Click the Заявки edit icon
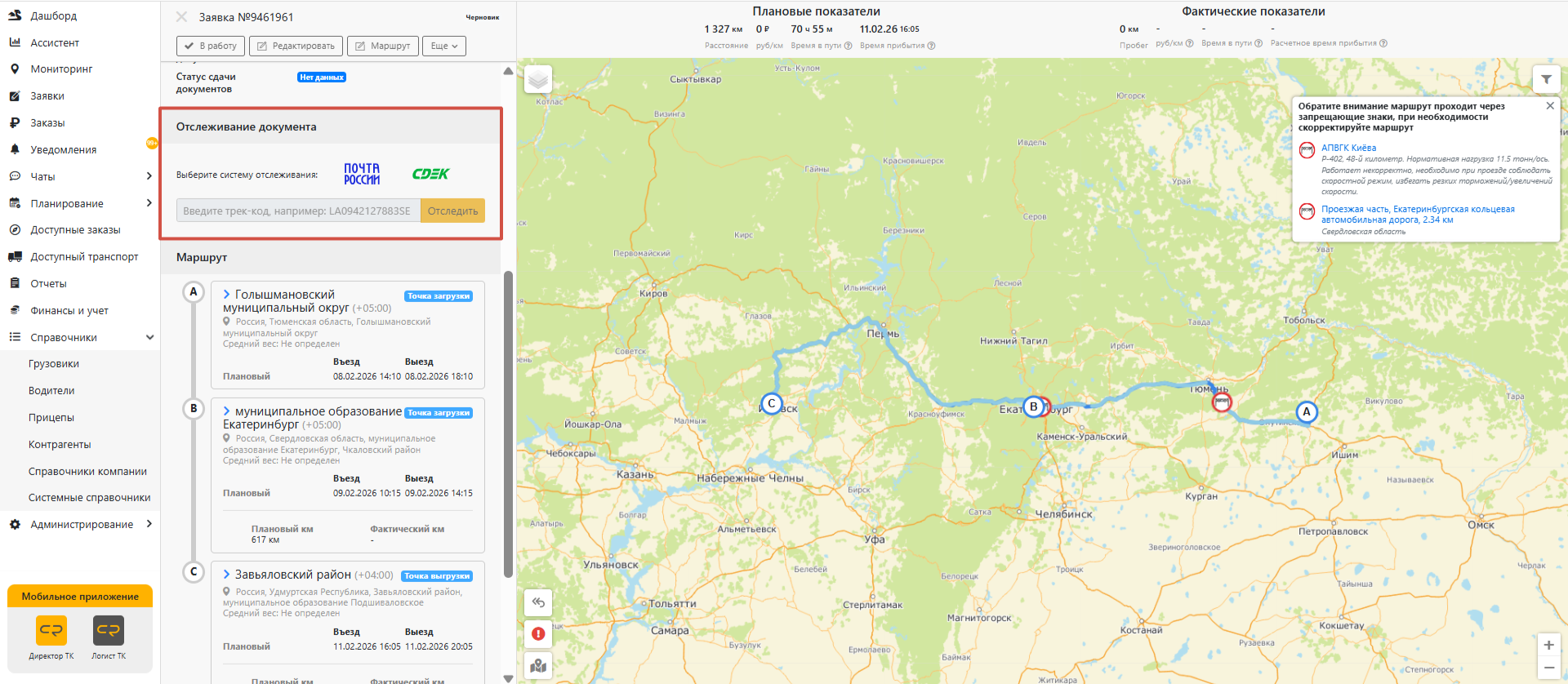The image size is (1568, 684). [15, 96]
